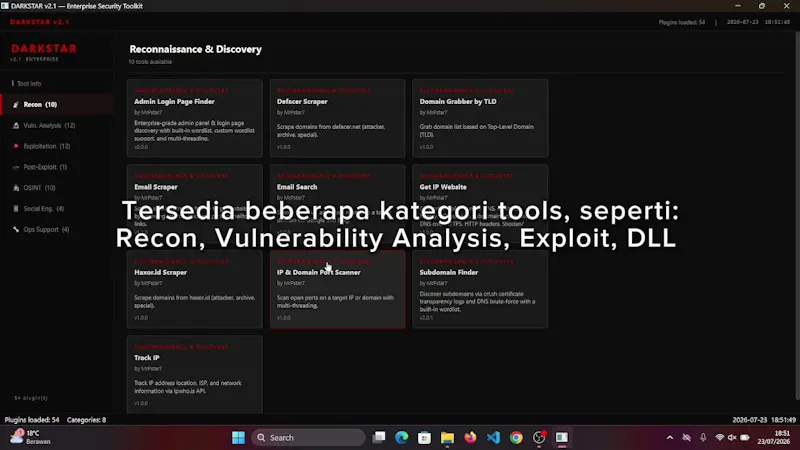Click the '10 tools available' subtitle
This screenshot has height=450, width=800.
tap(150, 62)
